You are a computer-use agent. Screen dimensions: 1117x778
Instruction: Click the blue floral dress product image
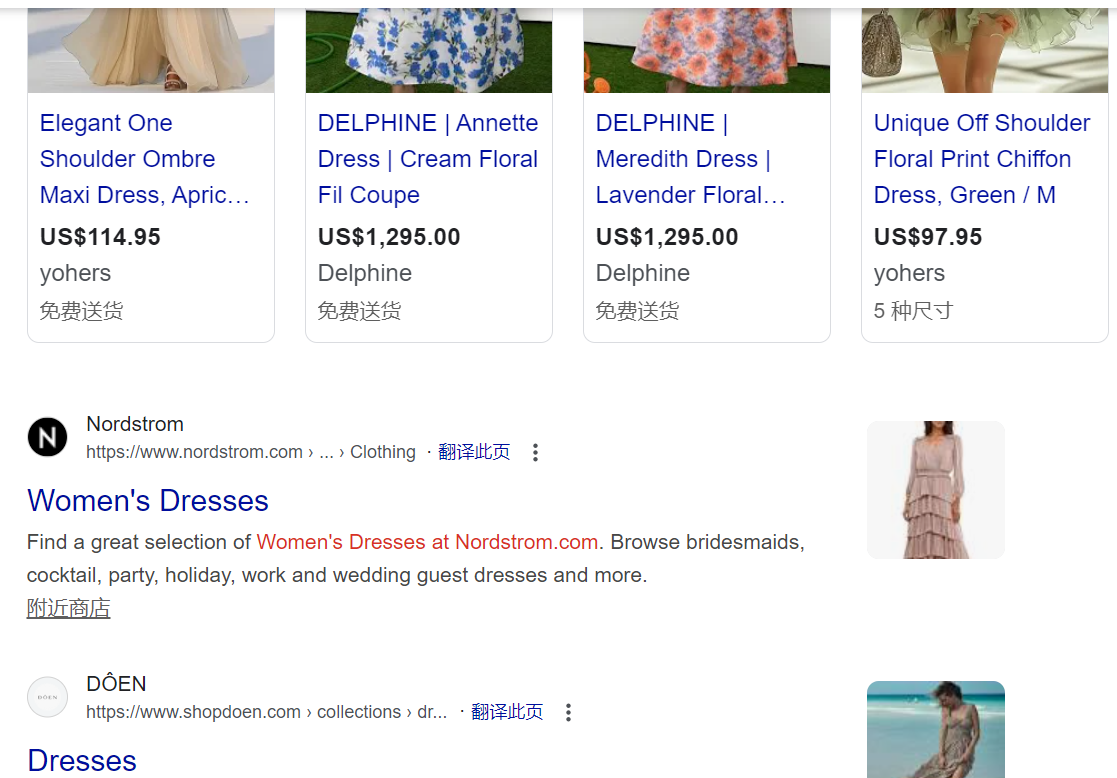pyautogui.click(x=429, y=50)
